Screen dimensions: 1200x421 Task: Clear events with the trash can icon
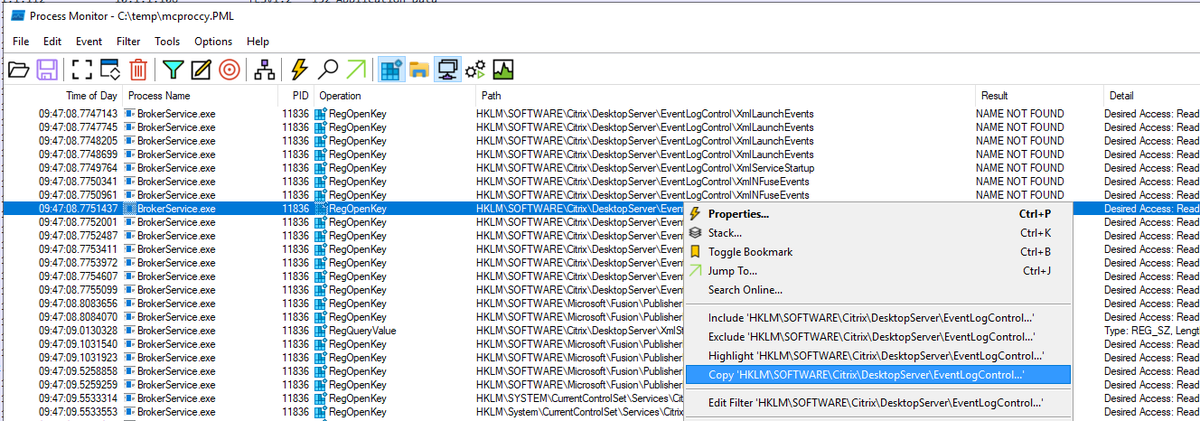[139, 69]
